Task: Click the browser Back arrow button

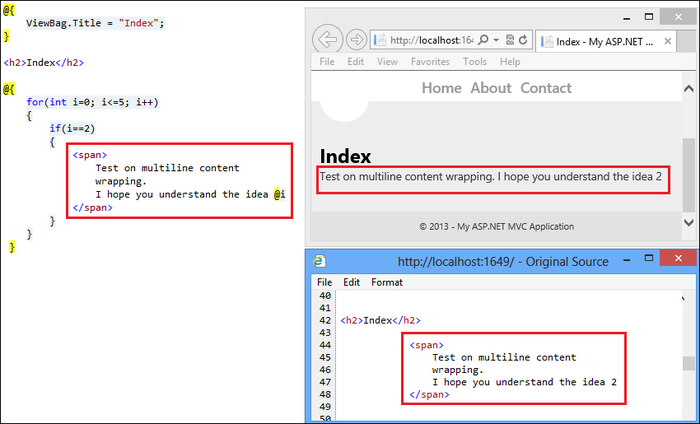Action: click(x=328, y=40)
